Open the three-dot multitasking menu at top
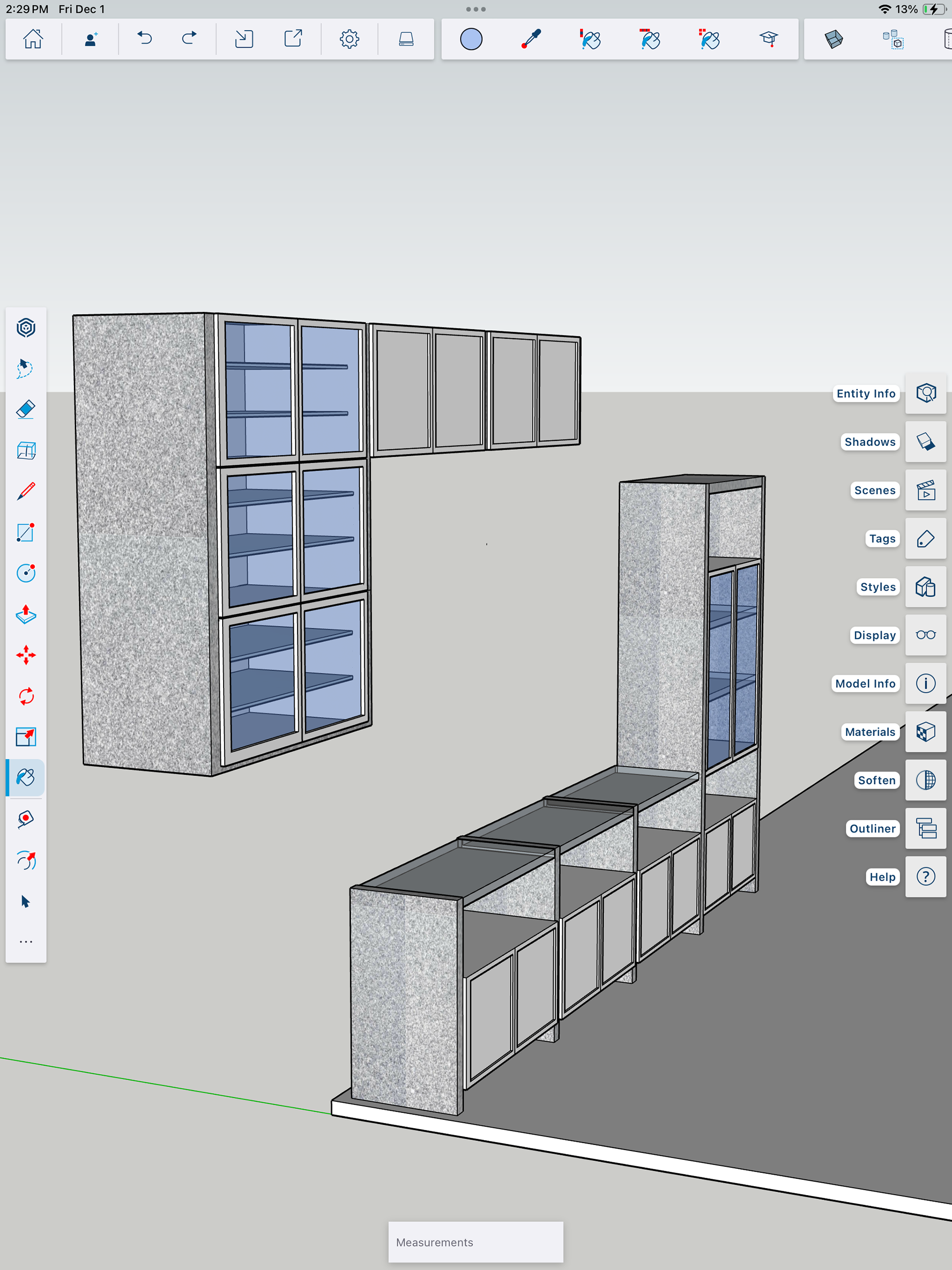This screenshot has width=952, height=1270. tap(476, 9)
